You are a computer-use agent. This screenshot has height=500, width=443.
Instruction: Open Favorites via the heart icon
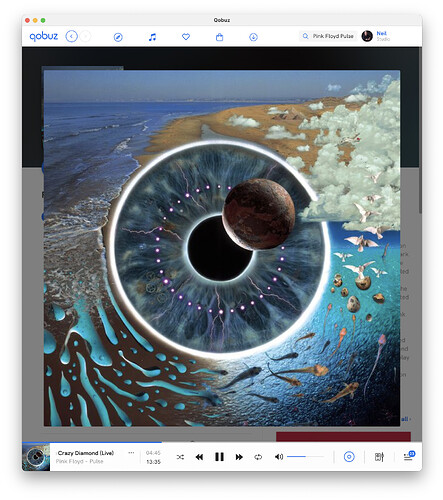(x=186, y=37)
